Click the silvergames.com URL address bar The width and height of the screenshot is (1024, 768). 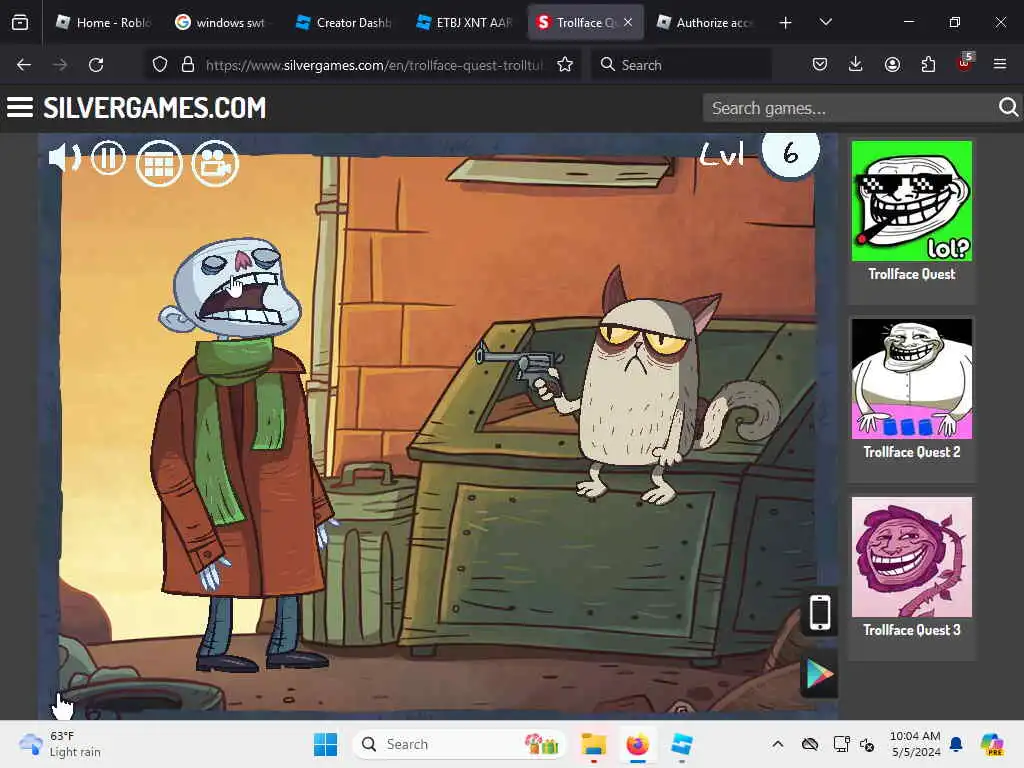click(374, 65)
